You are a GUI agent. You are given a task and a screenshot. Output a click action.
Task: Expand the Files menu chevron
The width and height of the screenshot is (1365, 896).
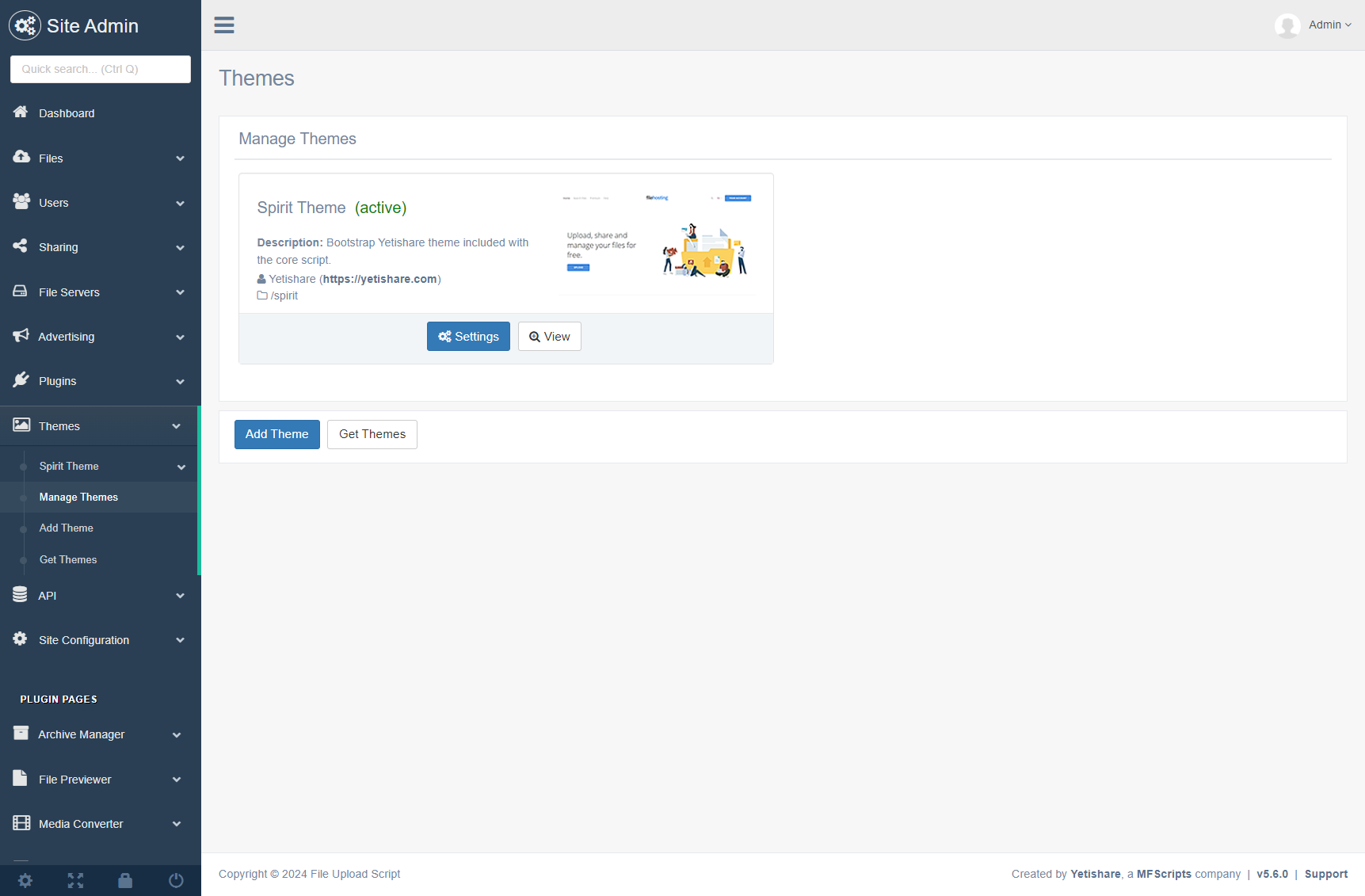click(180, 158)
